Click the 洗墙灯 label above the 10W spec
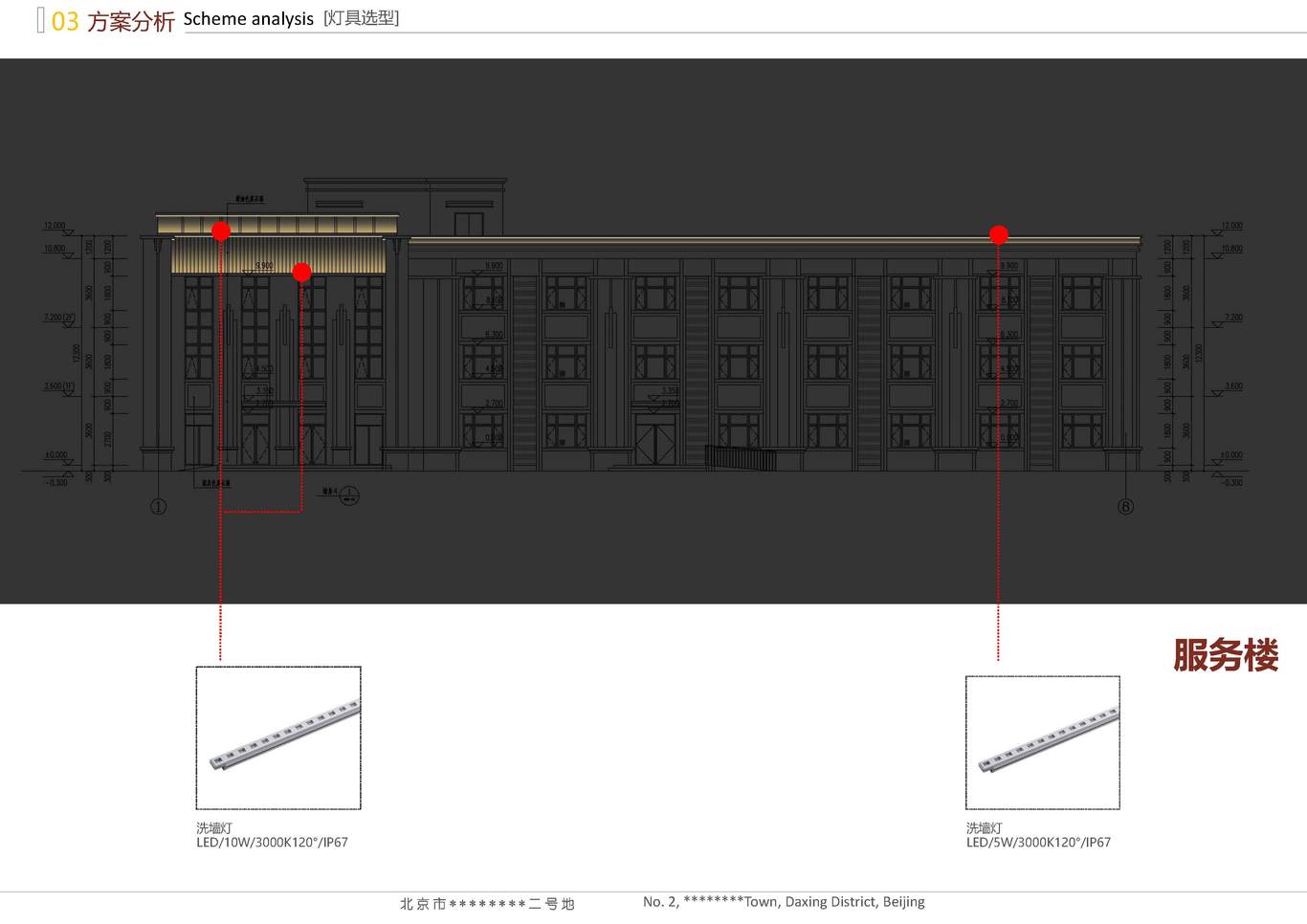This screenshot has width=1307, height=924. click(214, 828)
